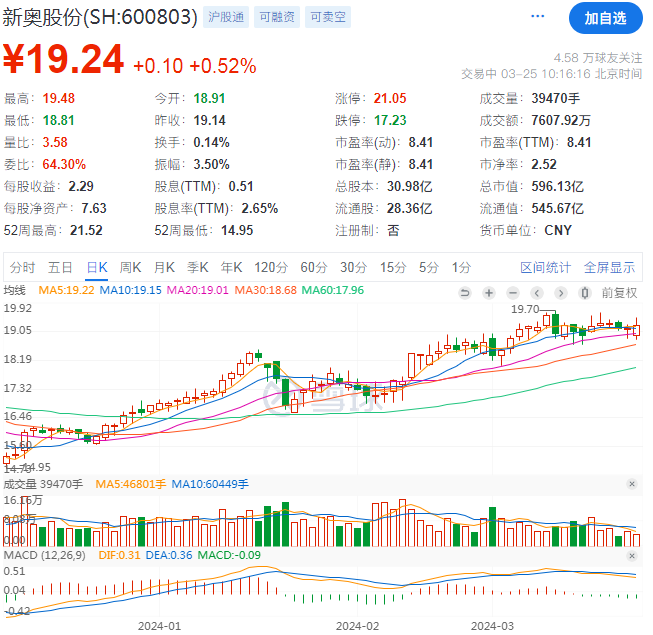The width and height of the screenshot is (653, 635).
Task: Switch to the 60分 interval tab
Action: pos(314,267)
